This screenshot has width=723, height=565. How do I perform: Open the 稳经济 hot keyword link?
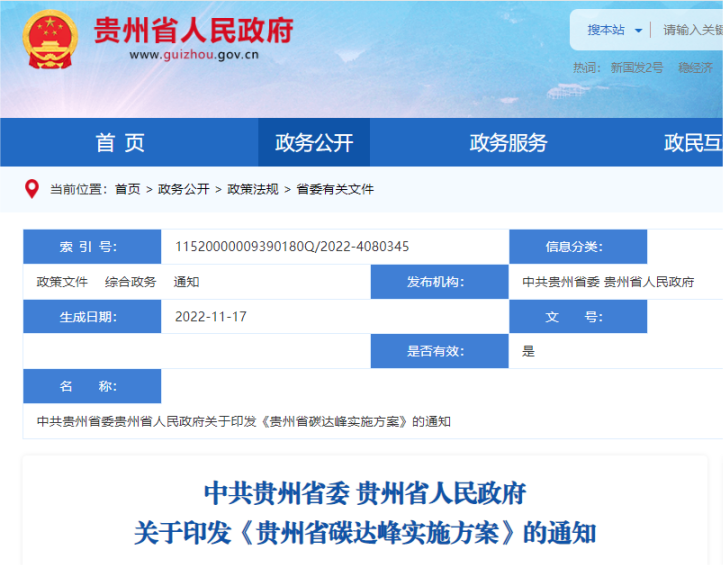[695, 68]
